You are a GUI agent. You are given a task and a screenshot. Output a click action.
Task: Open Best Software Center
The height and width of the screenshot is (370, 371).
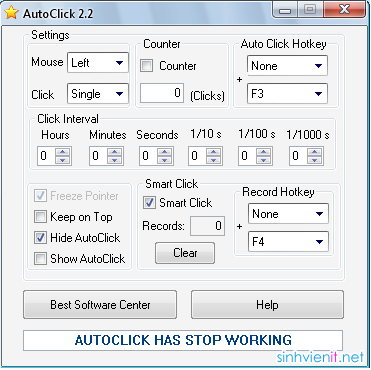click(x=100, y=305)
